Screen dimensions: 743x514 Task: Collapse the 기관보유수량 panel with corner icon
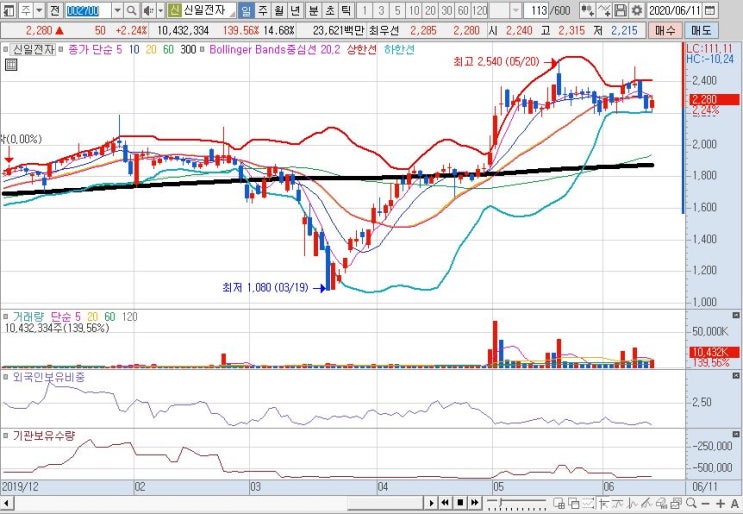736,434
